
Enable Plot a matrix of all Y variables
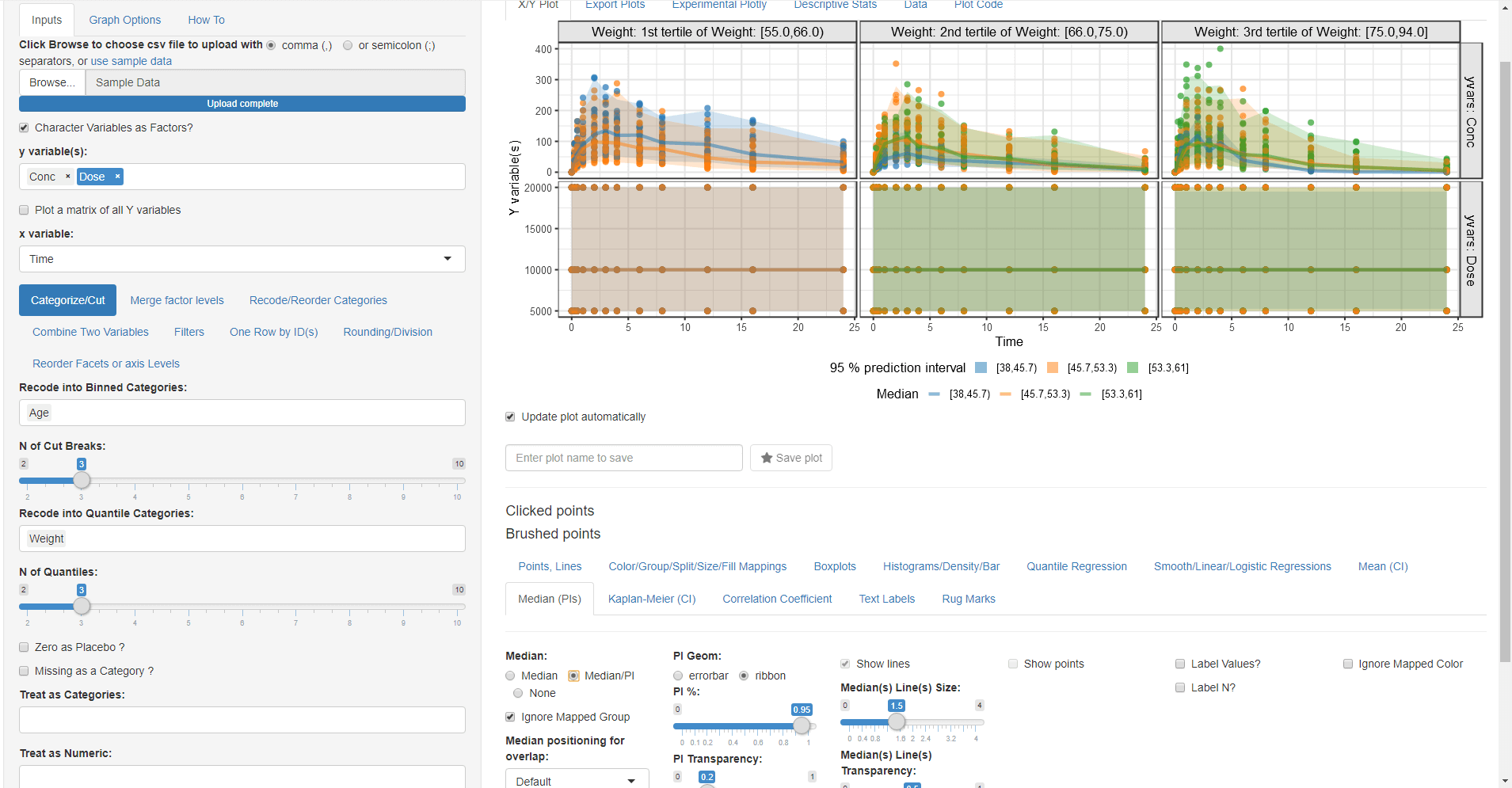(24, 210)
